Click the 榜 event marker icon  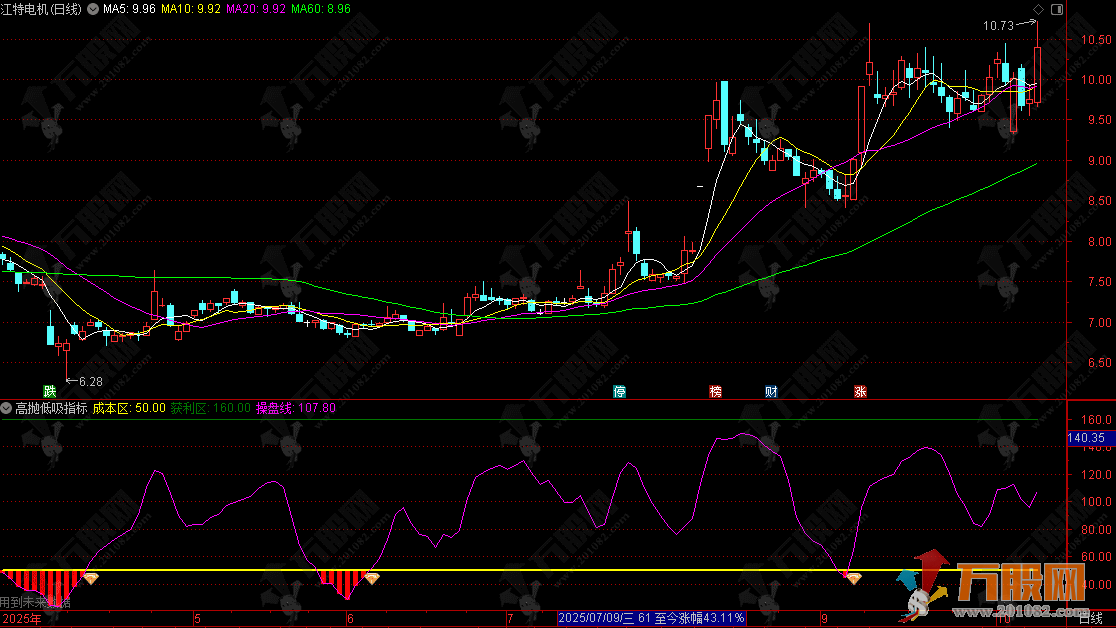pos(715,391)
